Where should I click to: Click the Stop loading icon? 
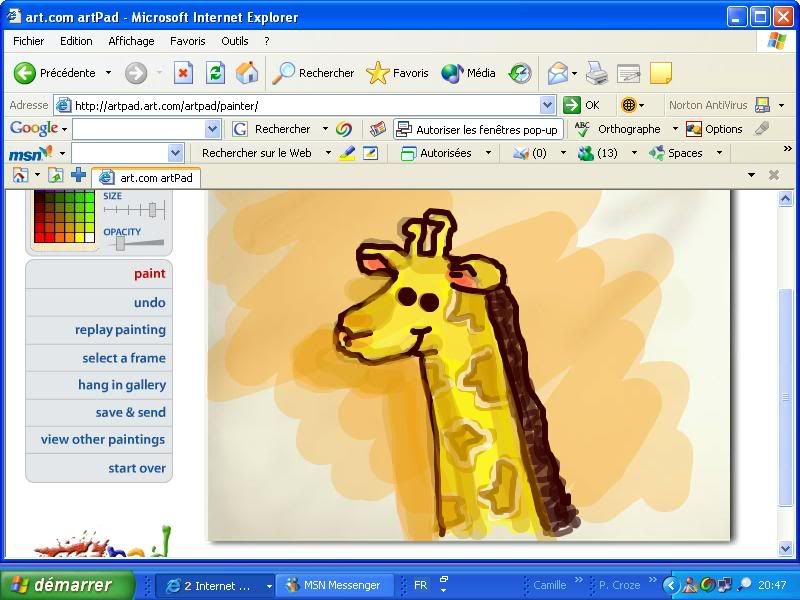pos(183,73)
